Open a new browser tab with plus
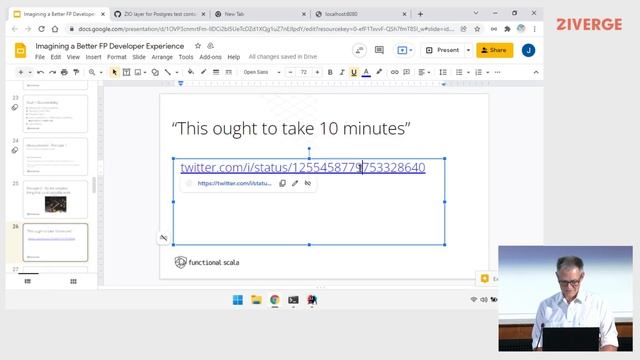This screenshot has height=360, width=640. [x=420, y=14]
